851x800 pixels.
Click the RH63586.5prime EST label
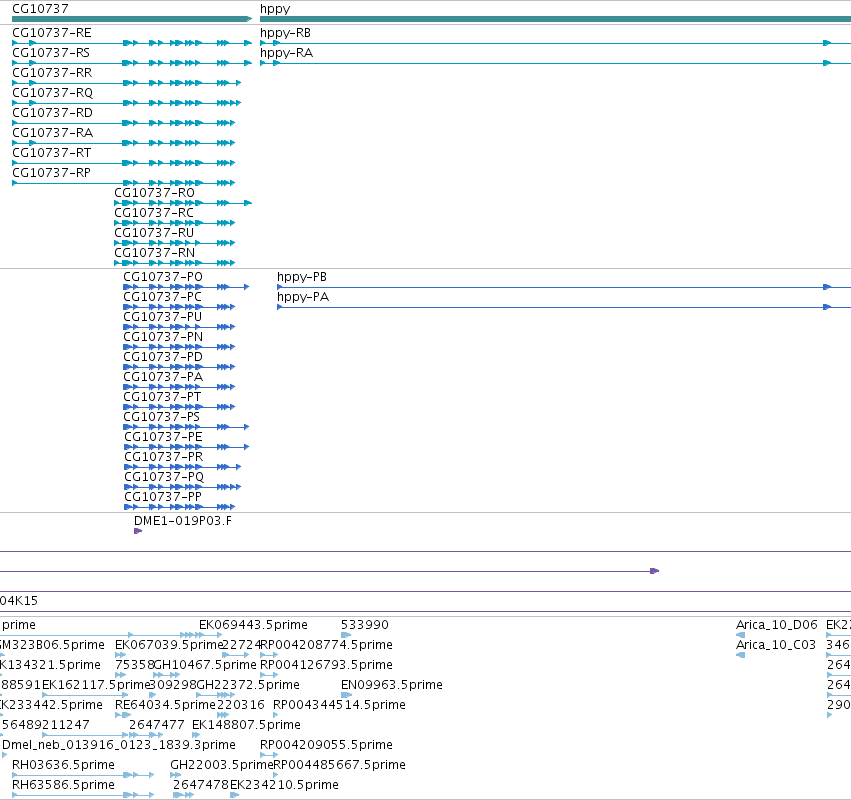[63, 785]
